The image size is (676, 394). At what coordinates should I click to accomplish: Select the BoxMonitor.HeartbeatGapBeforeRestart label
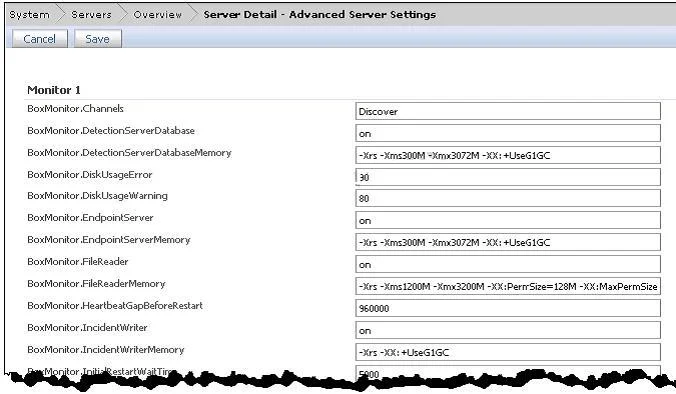click(x=115, y=306)
